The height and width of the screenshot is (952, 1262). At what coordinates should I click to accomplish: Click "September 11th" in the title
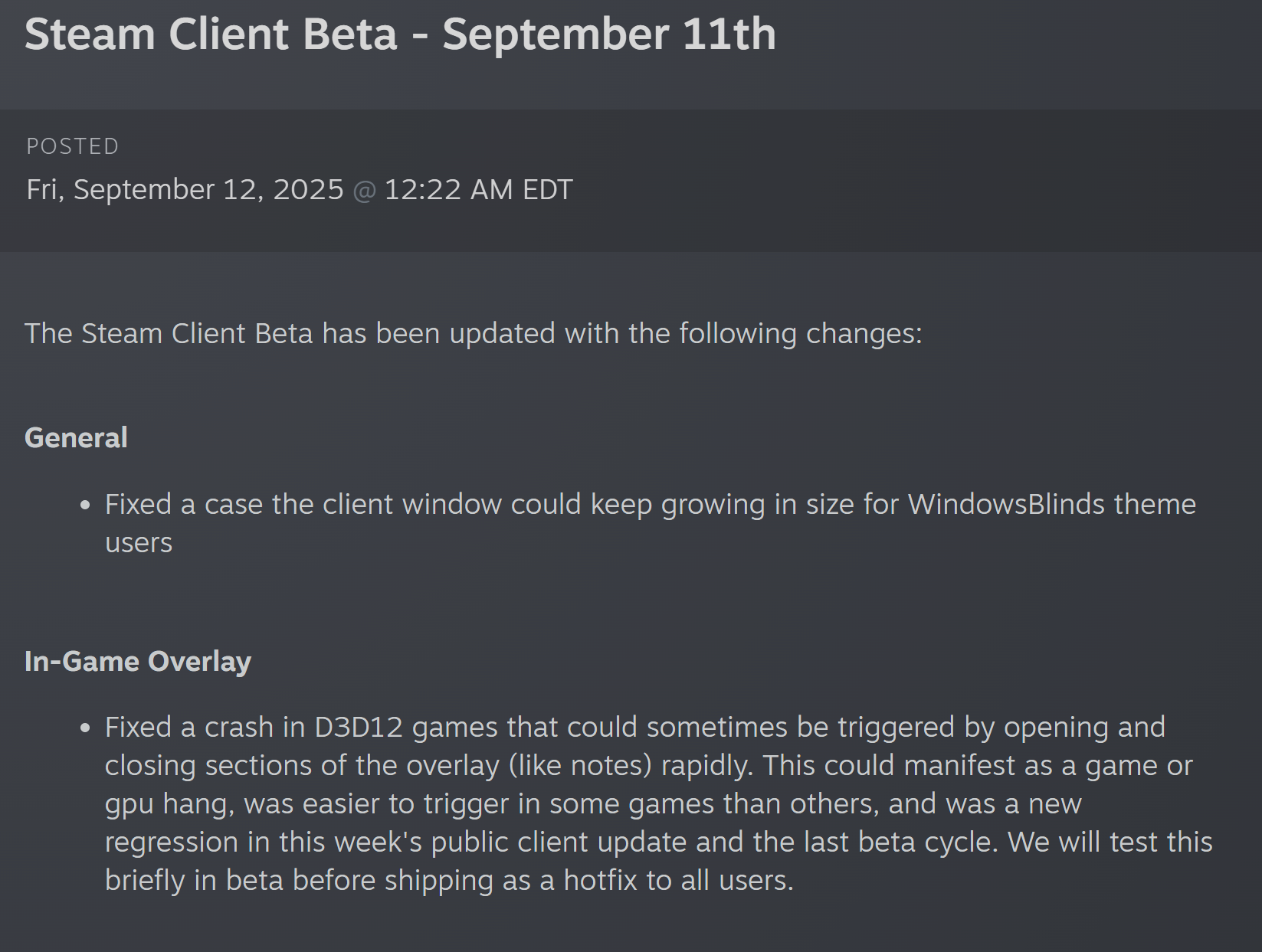pyautogui.click(x=609, y=34)
